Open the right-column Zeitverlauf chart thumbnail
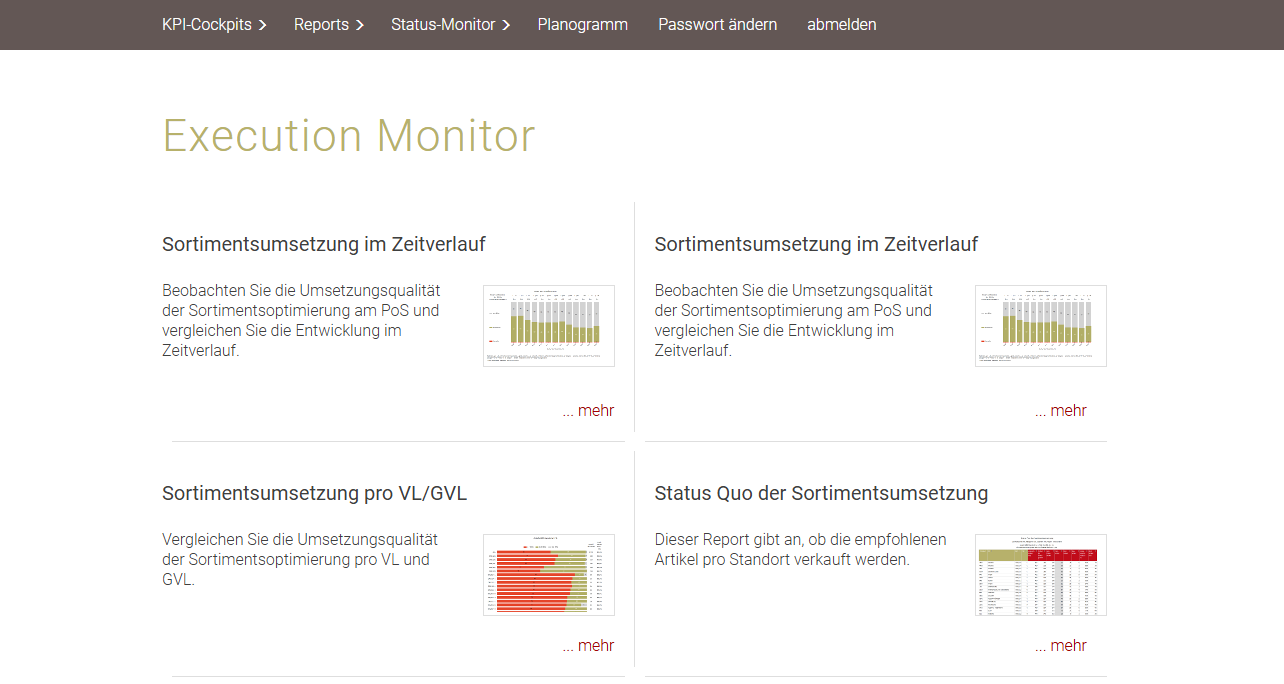This screenshot has height=684, width=1284. [x=1040, y=326]
